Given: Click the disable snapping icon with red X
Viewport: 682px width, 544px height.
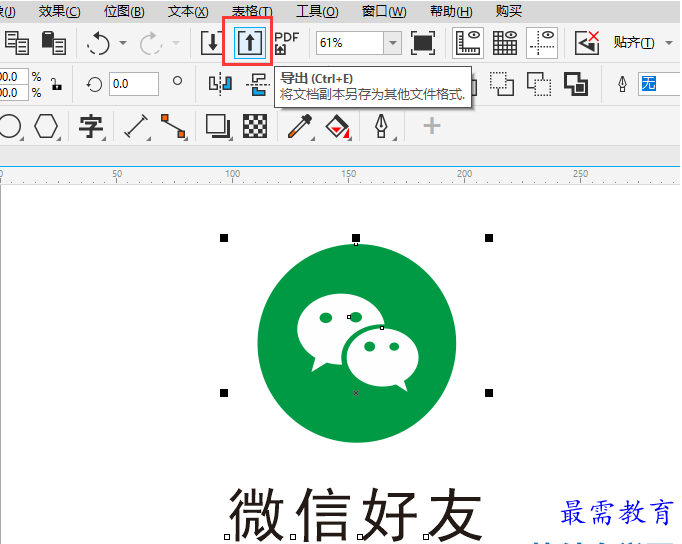Looking at the screenshot, I should tap(587, 43).
